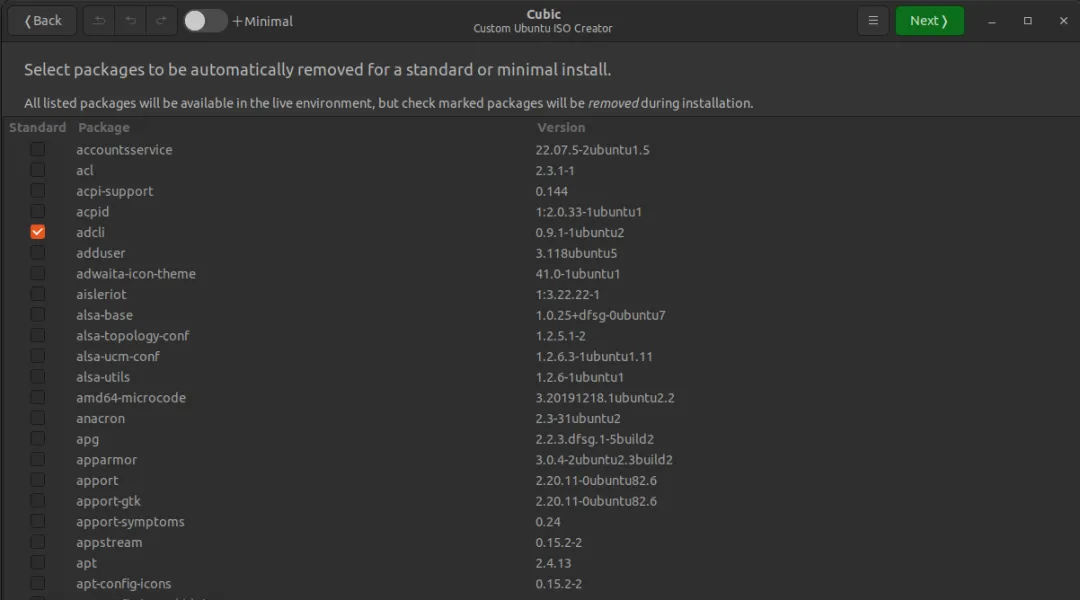Tick the alsa-utils checkbox
Viewport: 1080px width, 600px height.
[38, 377]
